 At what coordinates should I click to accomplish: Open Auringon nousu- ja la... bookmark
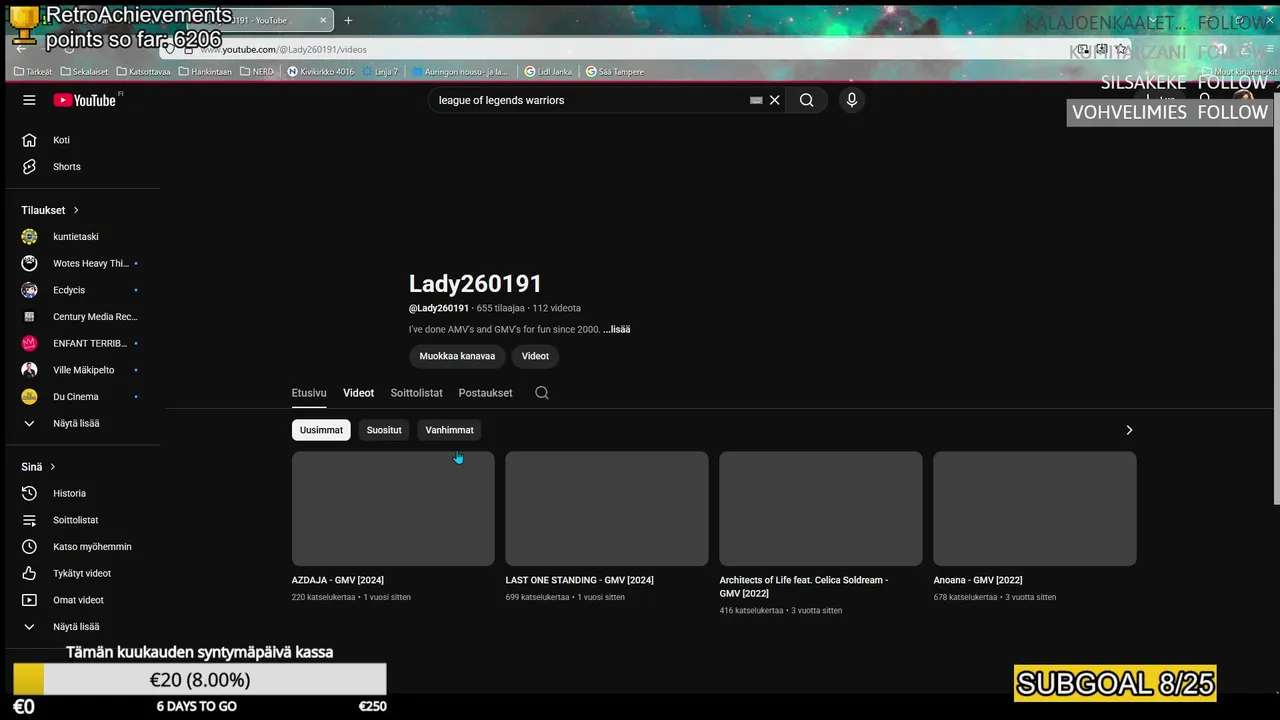pyautogui.click(x=458, y=72)
